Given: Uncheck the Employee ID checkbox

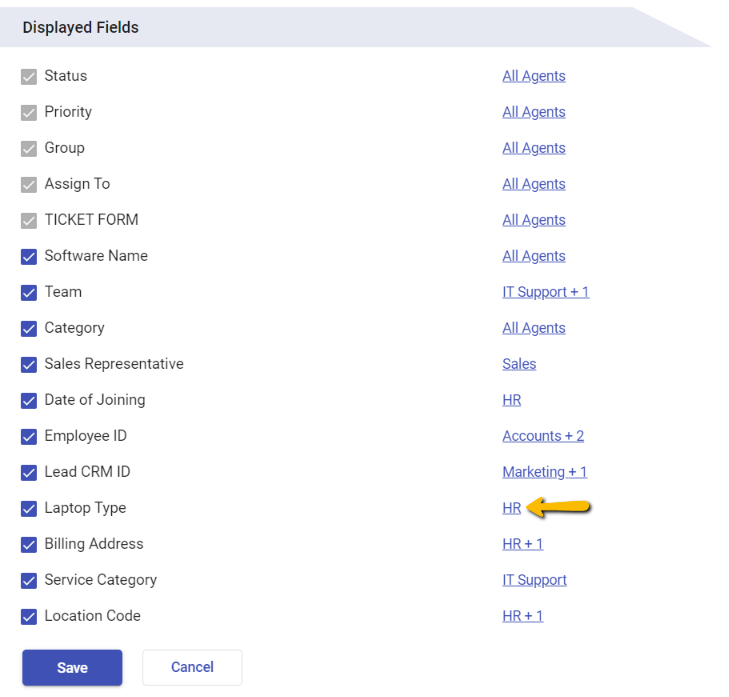Looking at the screenshot, I should 29,437.
